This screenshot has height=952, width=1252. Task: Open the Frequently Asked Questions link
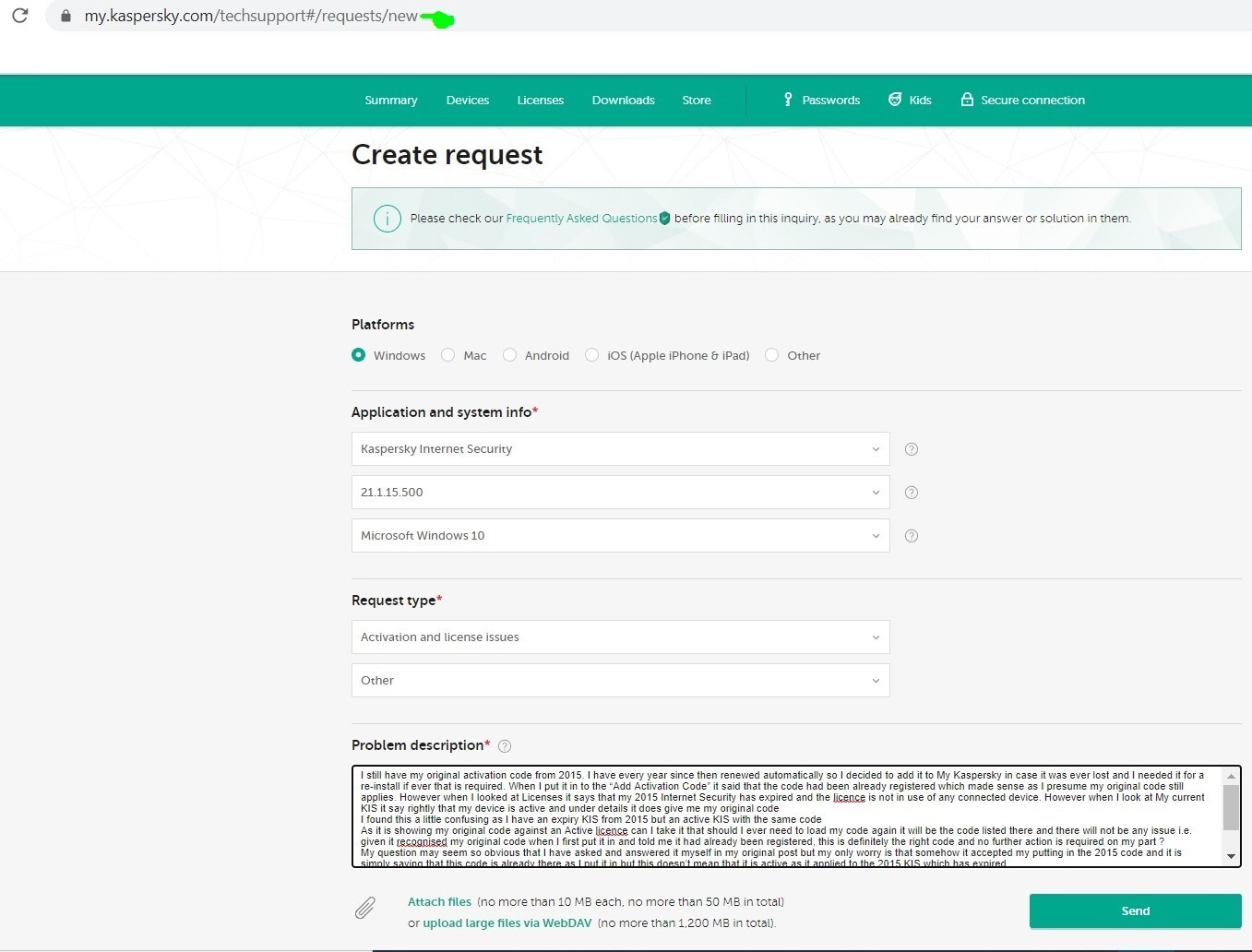tap(582, 219)
